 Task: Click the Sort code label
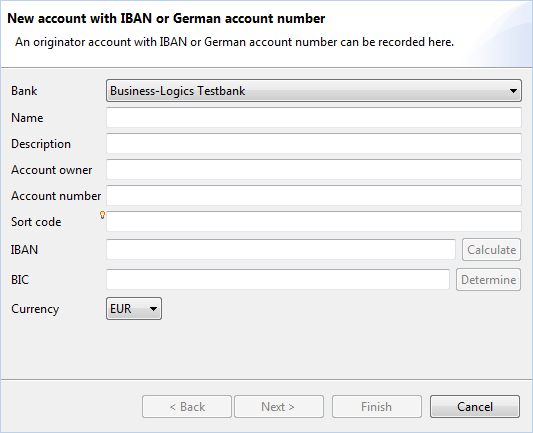36,222
